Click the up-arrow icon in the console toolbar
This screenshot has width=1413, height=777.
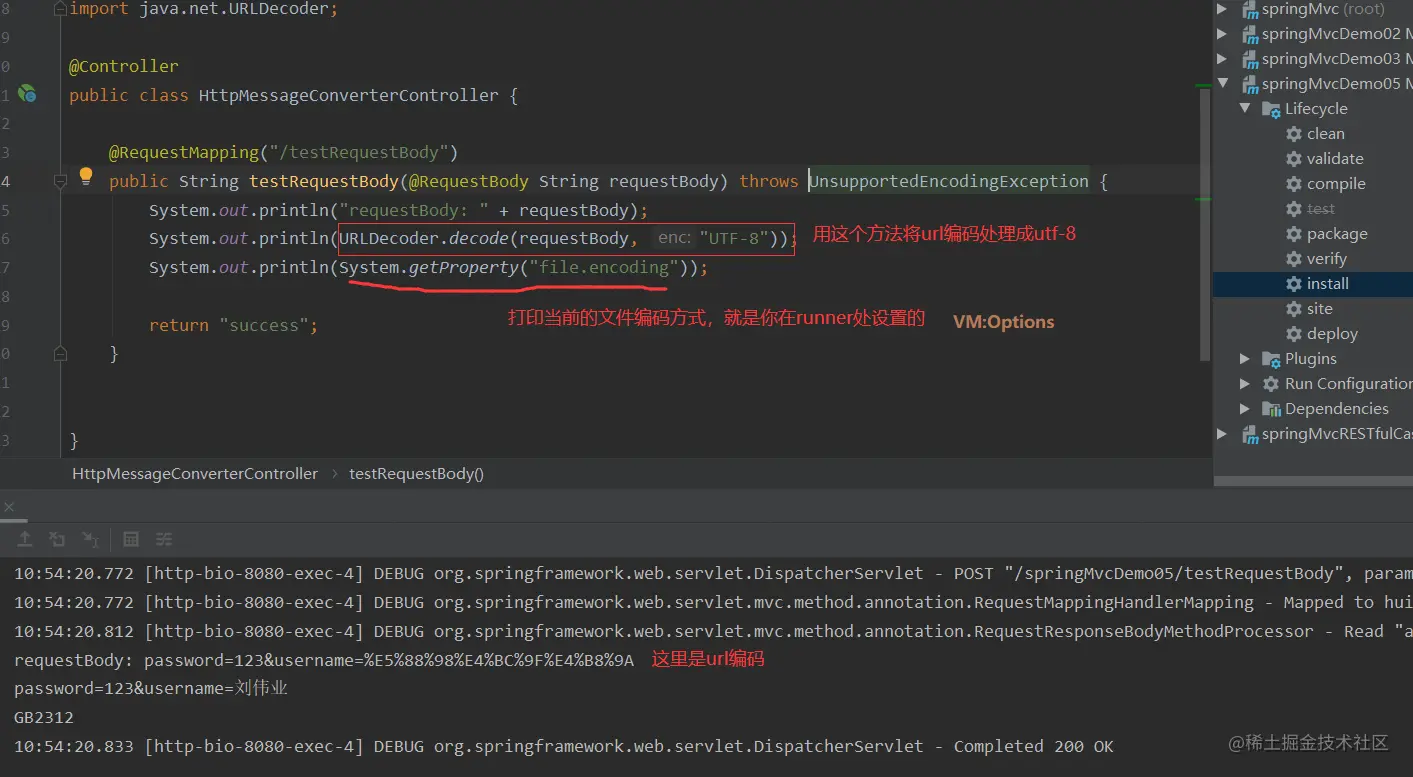point(25,539)
